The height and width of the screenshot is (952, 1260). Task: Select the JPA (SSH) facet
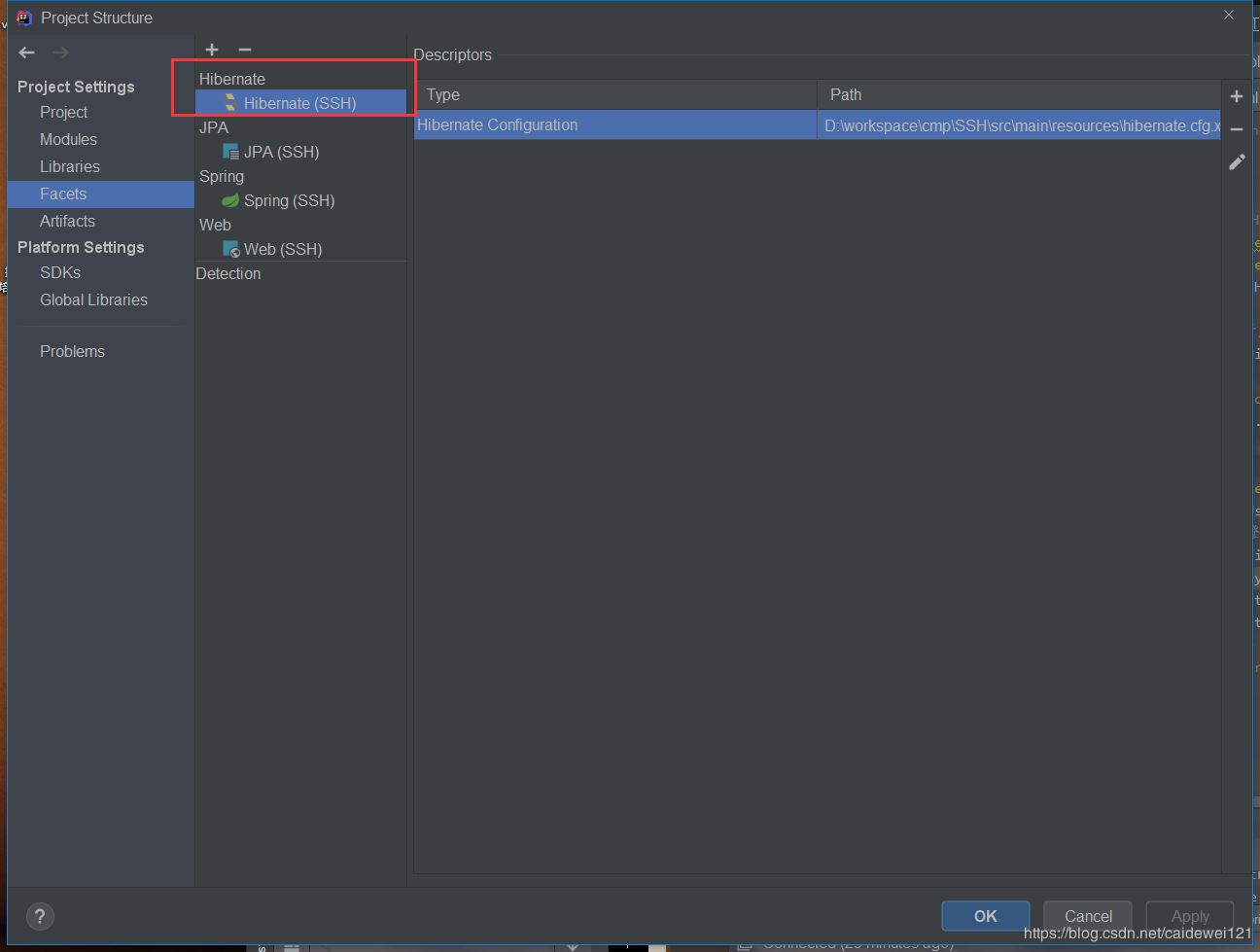pyautogui.click(x=281, y=152)
